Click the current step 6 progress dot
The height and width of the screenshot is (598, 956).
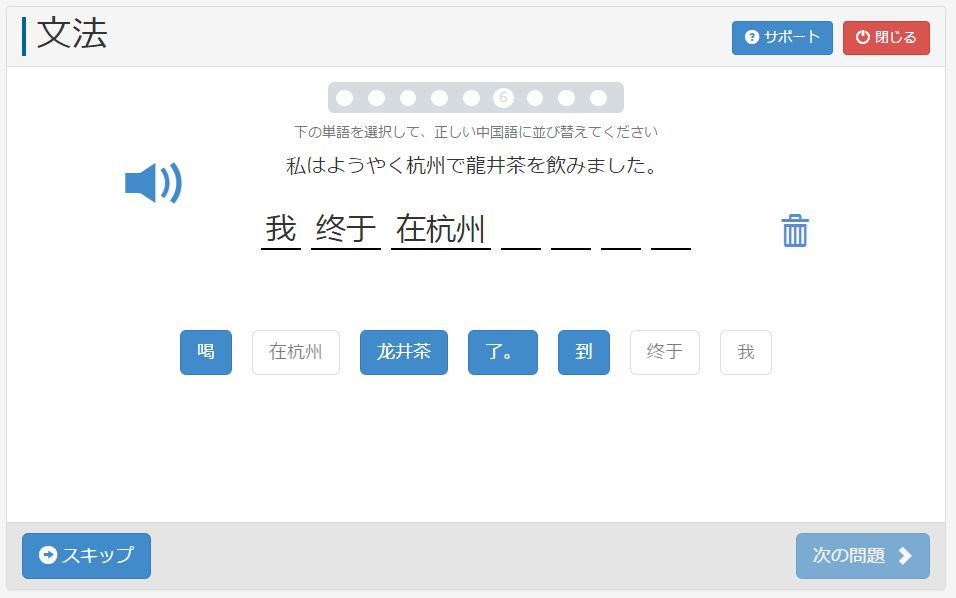point(503,98)
